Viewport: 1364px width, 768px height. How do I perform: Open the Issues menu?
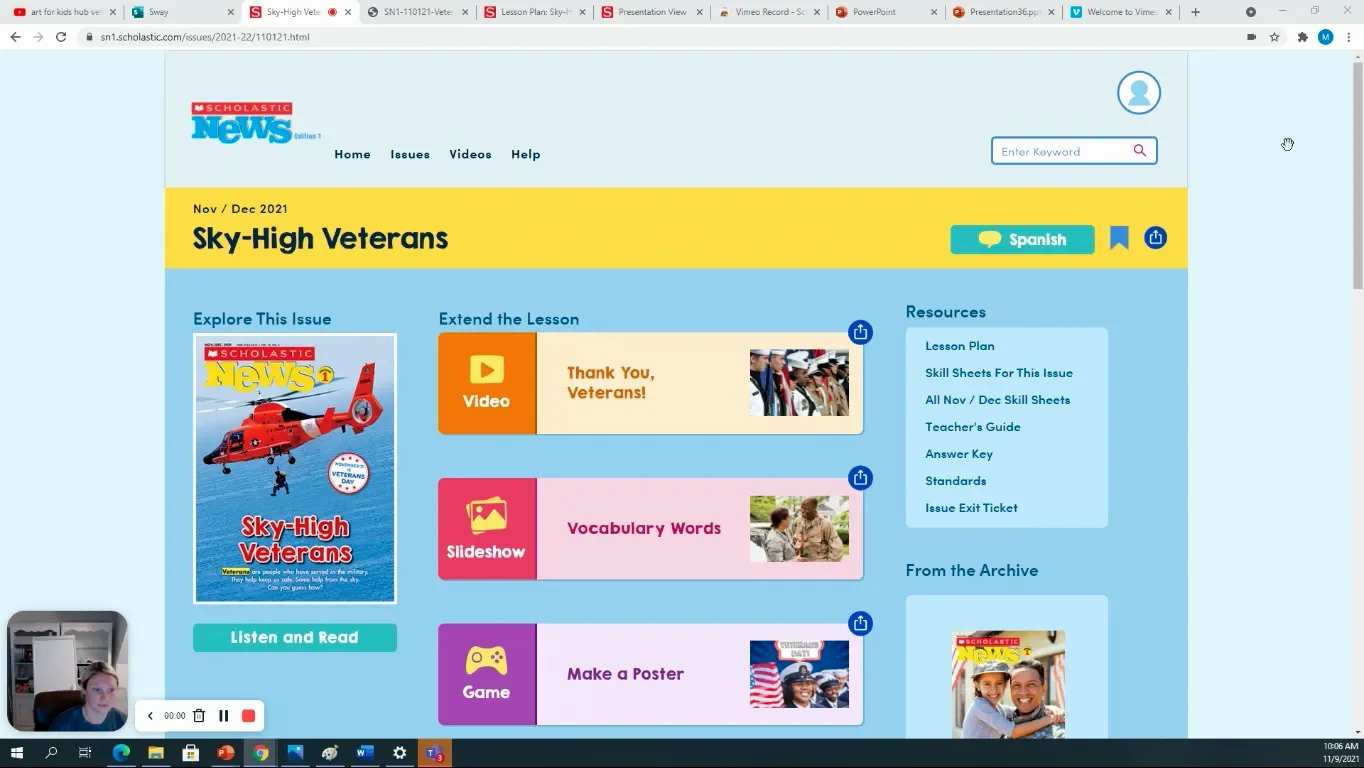410,154
